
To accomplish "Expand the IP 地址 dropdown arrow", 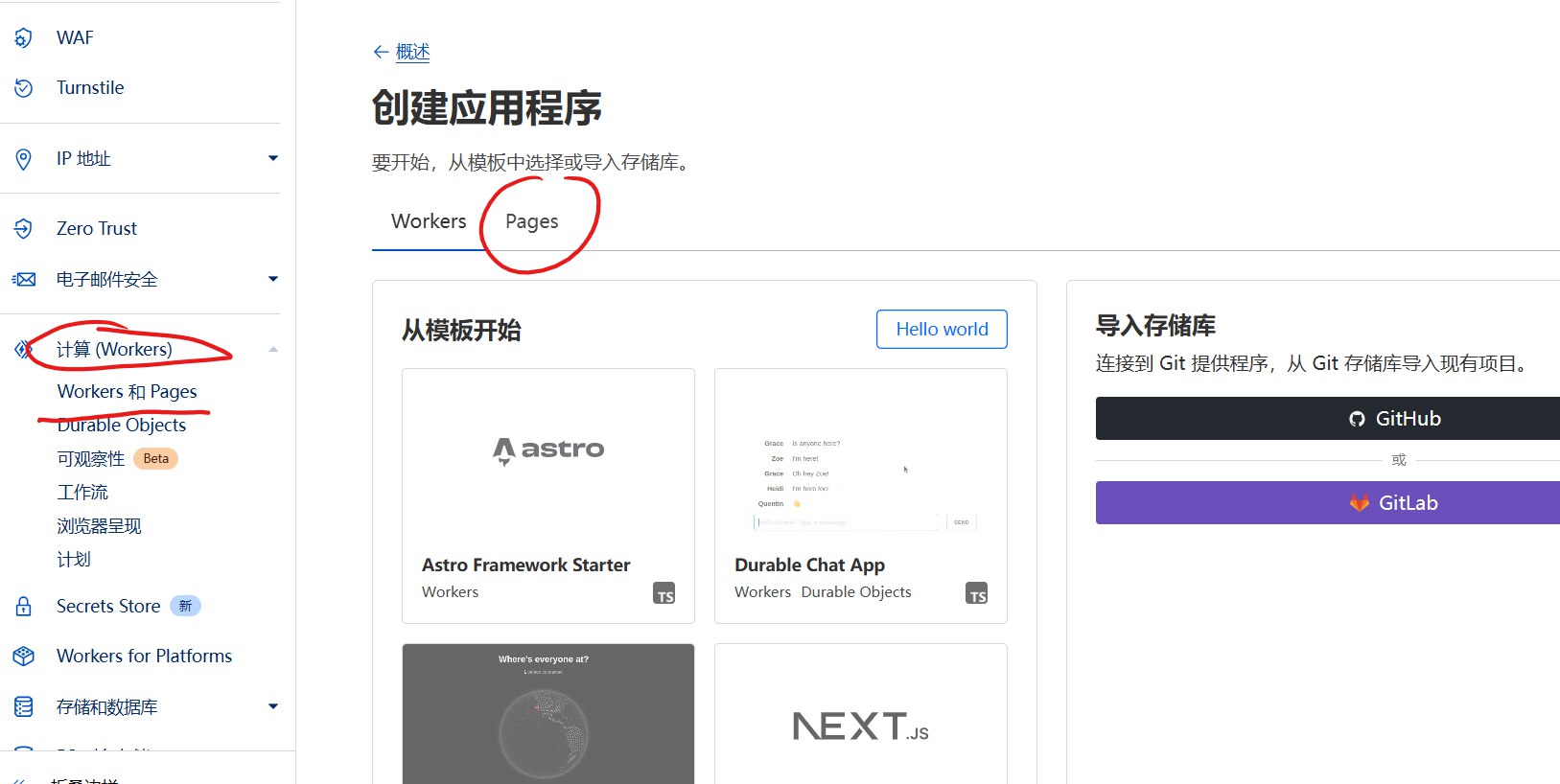I will [x=273, y=158].
